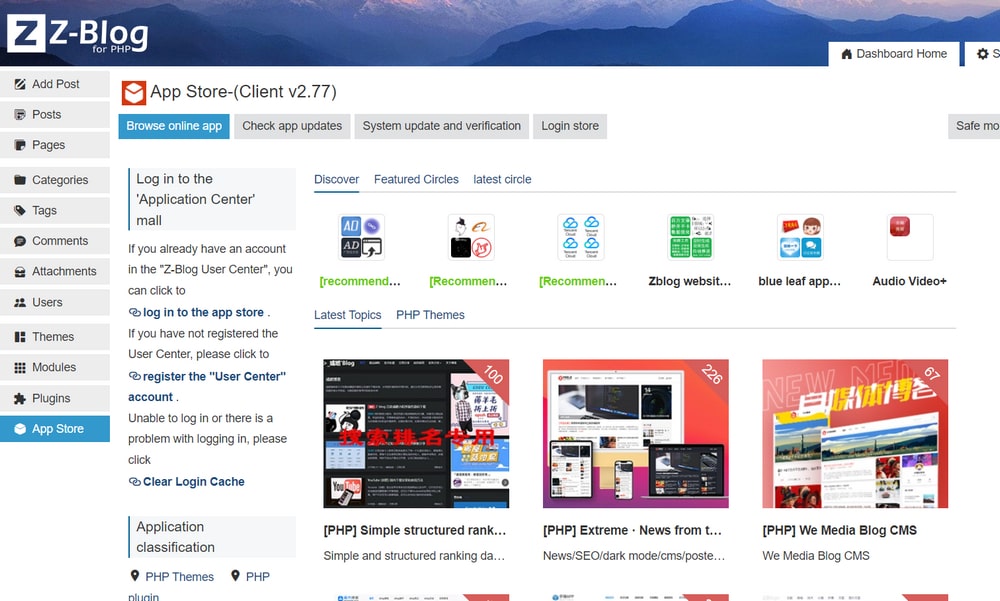Open the blue leaf app circle icon
This screenshot has width=1000, height=601.
800,237
